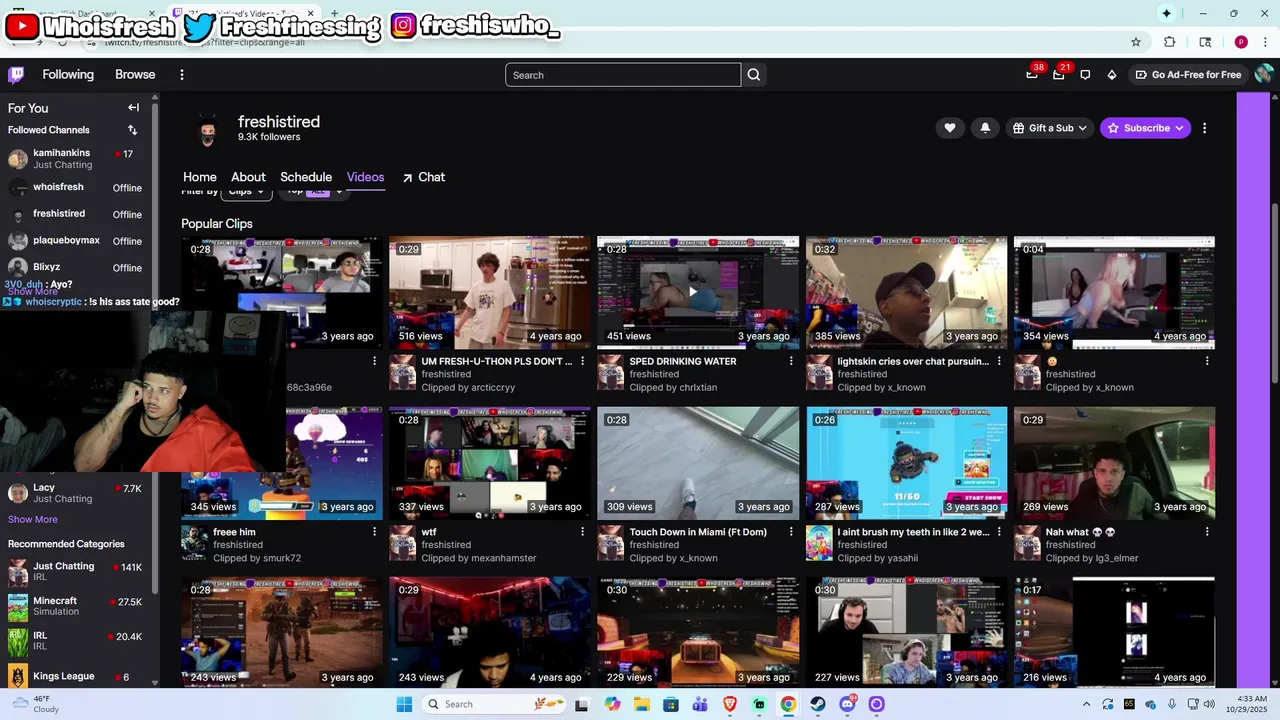Play the Nah what clip thumbnail
1280x720 pixels.
pos(1114,463)
